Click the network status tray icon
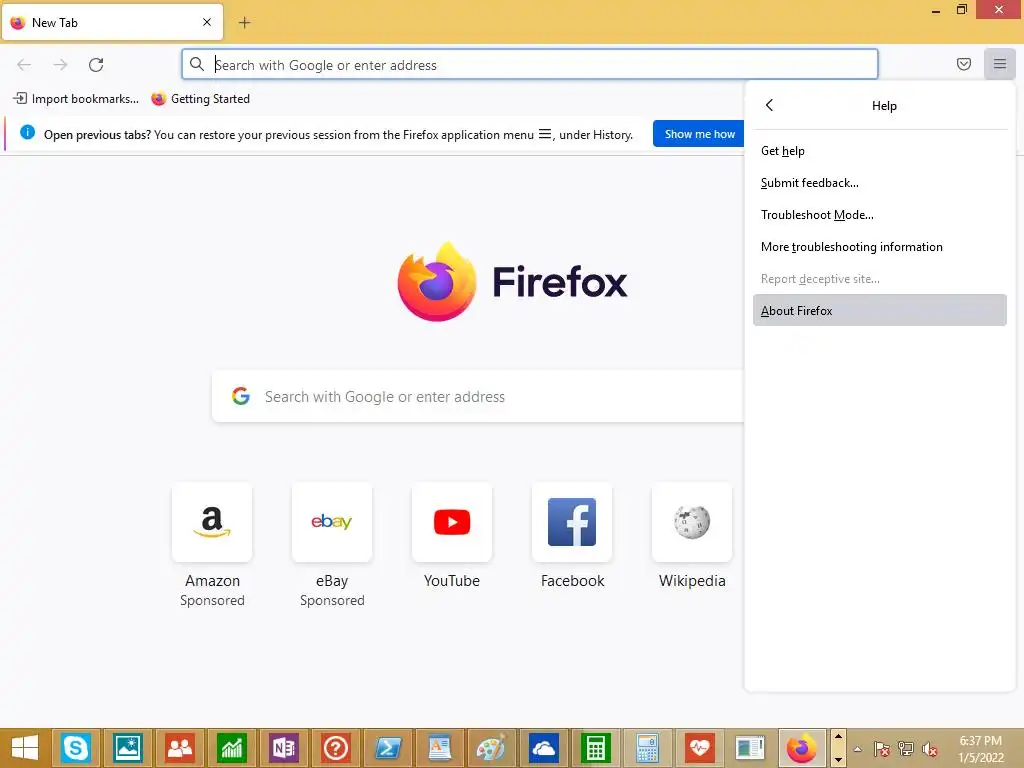This screenshot has height=768, width=1024. (x=906, y=749)
